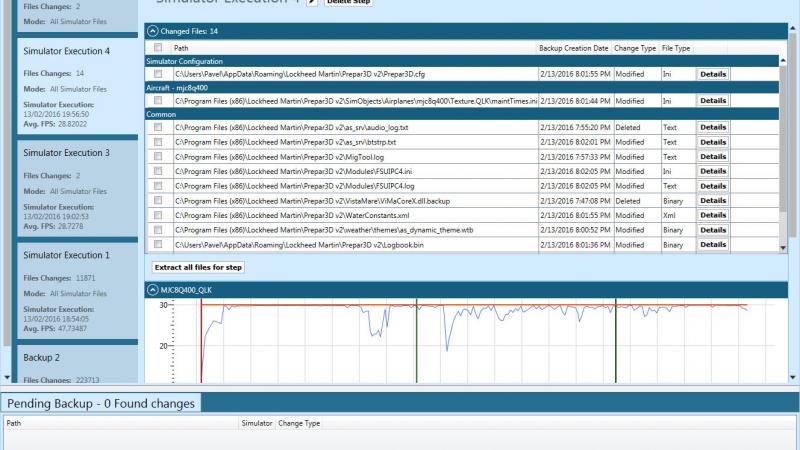The height and width of the screenshot is (450, 800).
Task: Open Details for WaterConstants.xml
Action: coord(713,215)
